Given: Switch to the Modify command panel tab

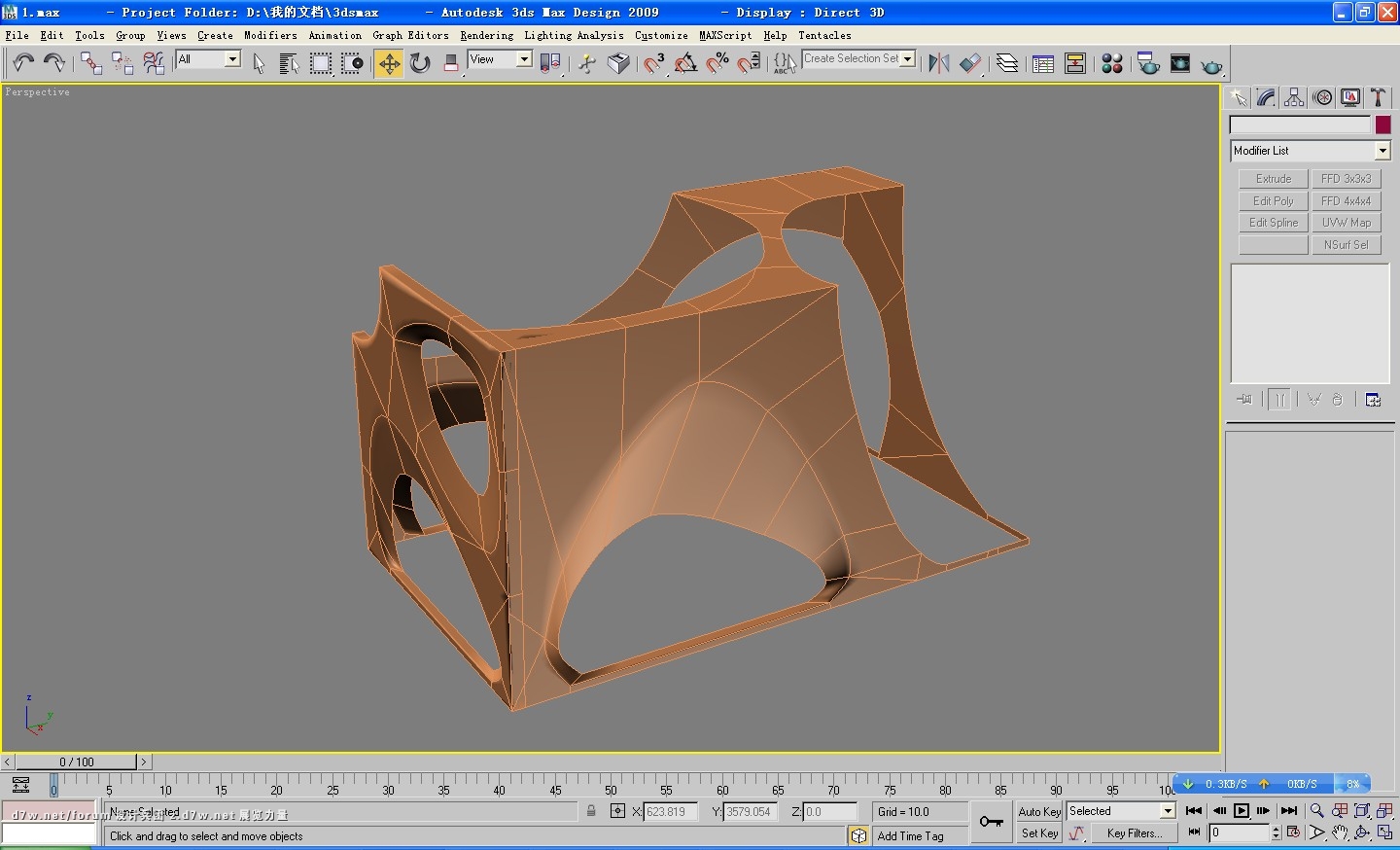Looking at the screenshot, I should click(1266, 97).
